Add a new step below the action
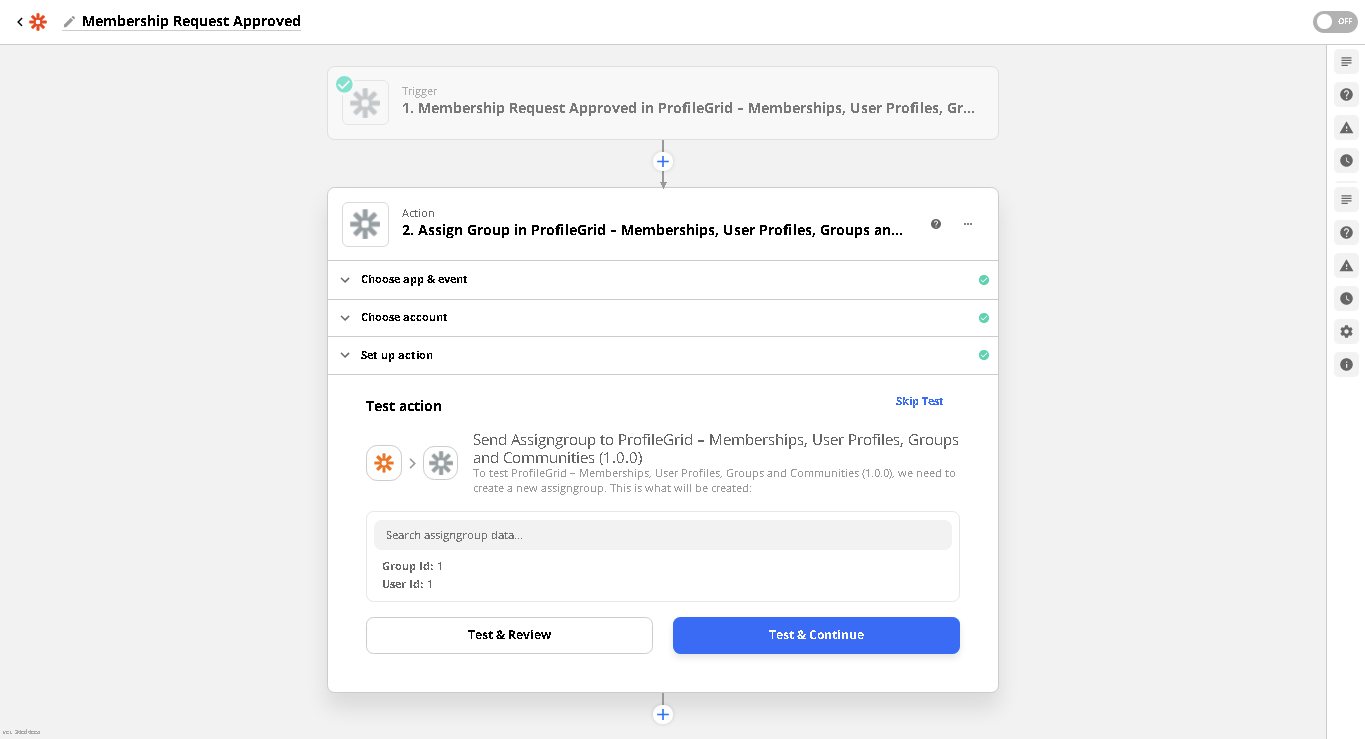The height and width of the screenshot is (739, 1365). point(662,714)
